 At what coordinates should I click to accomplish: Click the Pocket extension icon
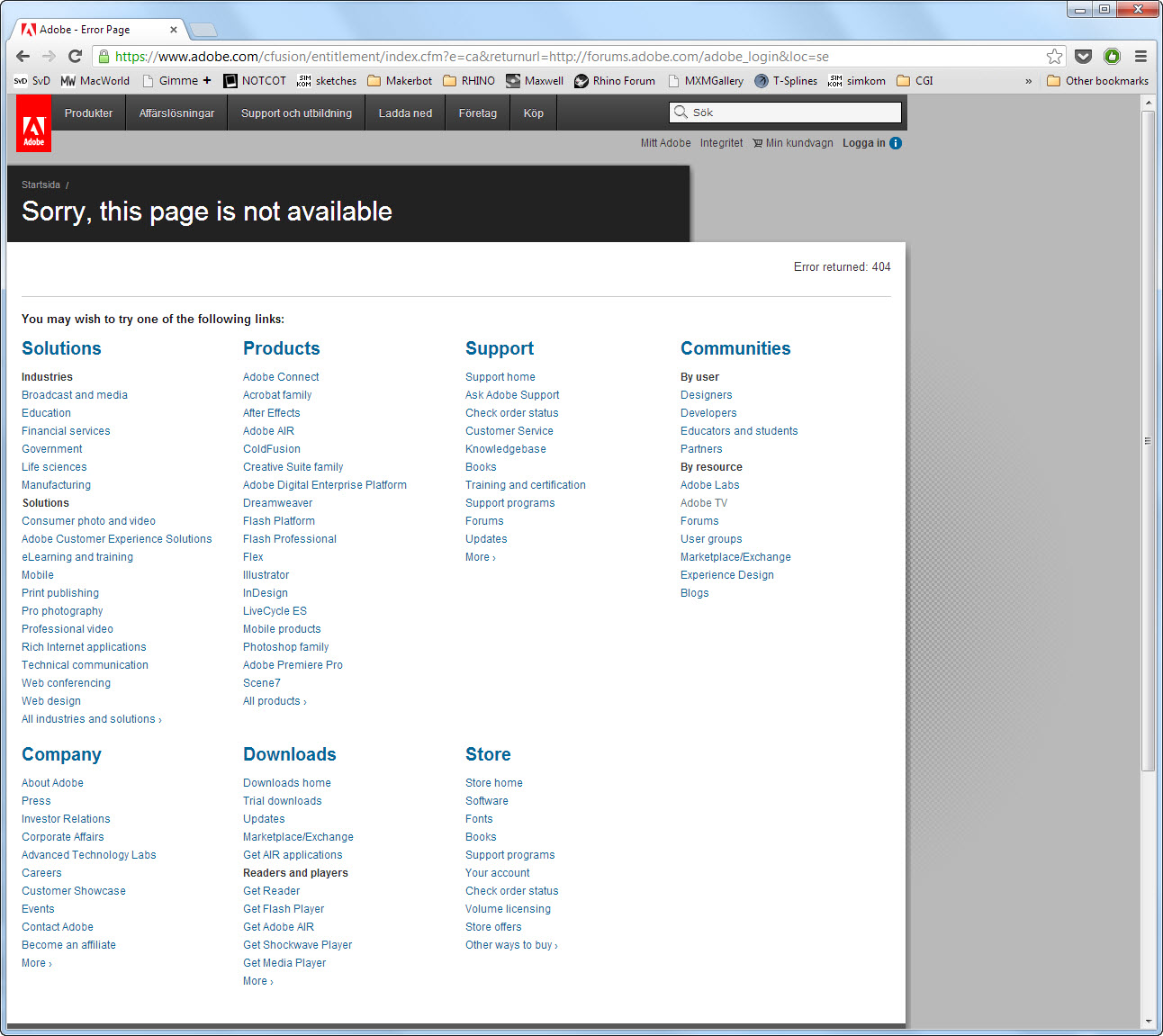pyautogui.click(x=1084, y=56)
